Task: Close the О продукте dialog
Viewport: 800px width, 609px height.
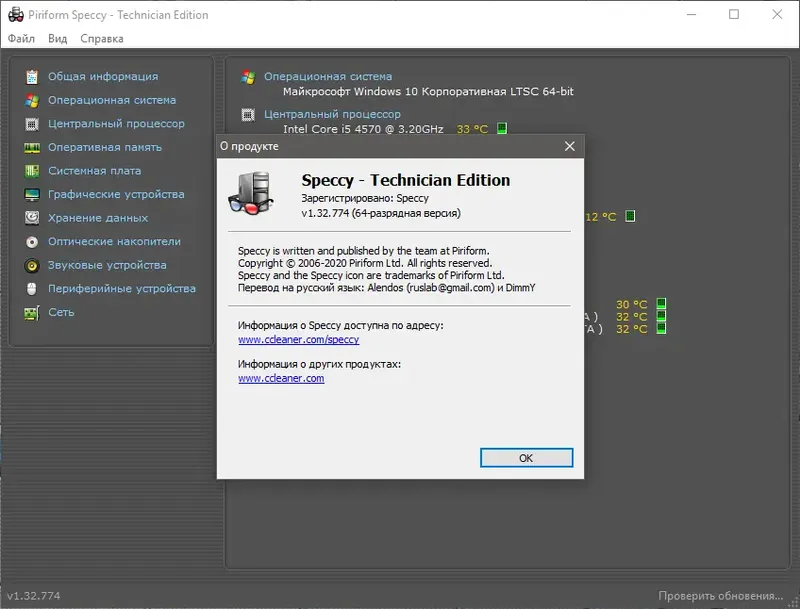Action: coord(569,146)
